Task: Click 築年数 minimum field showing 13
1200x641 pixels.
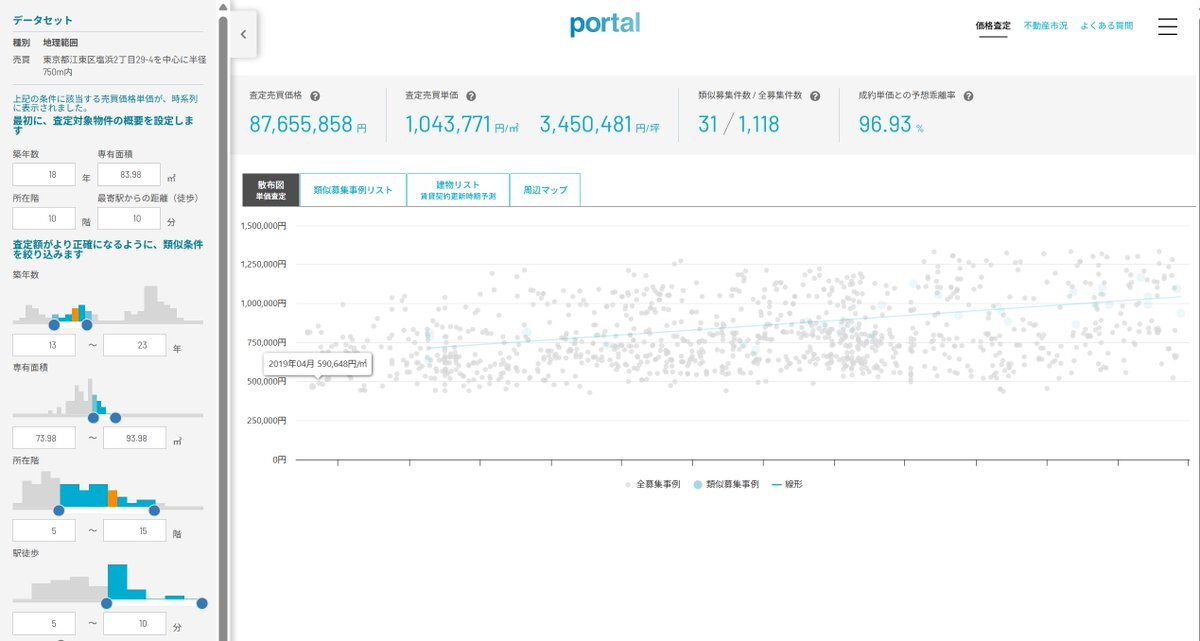Action: 43,345
